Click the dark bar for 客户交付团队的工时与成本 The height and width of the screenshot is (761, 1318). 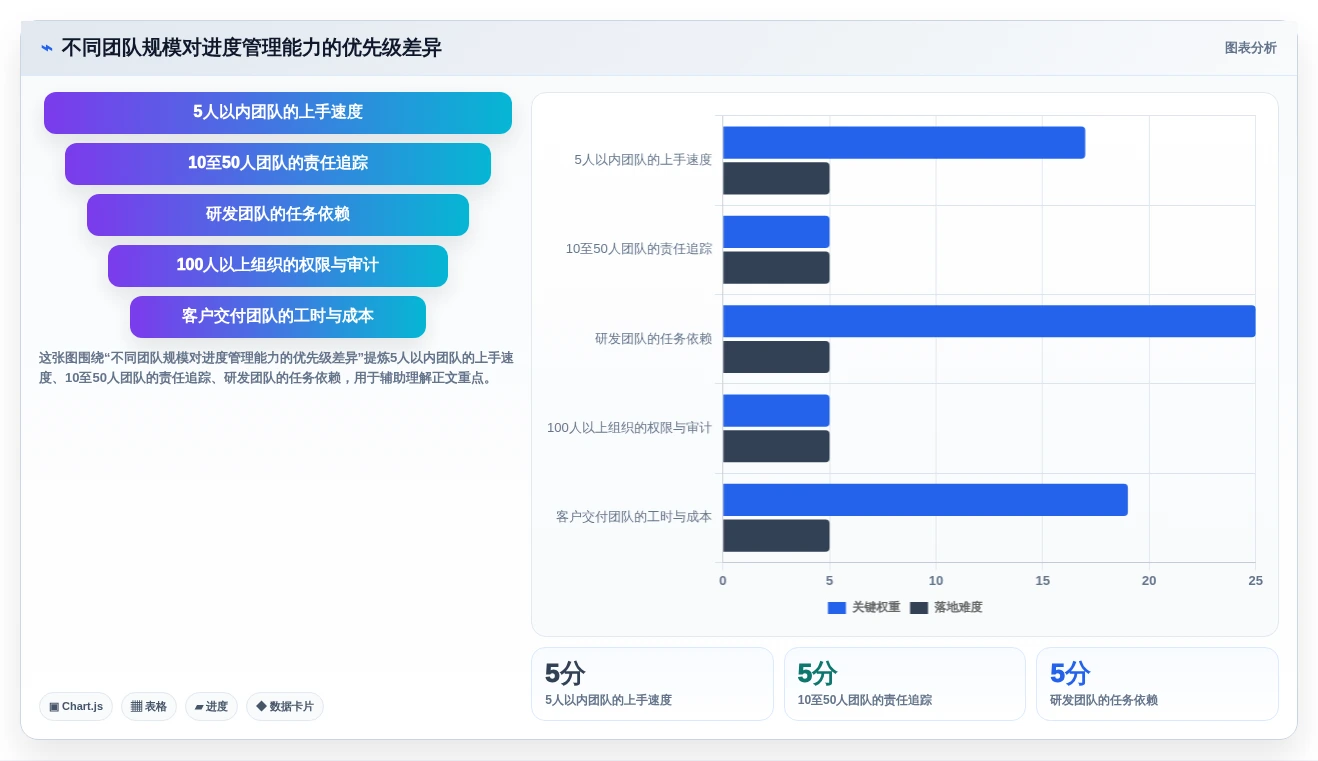(x=776, y=536)
